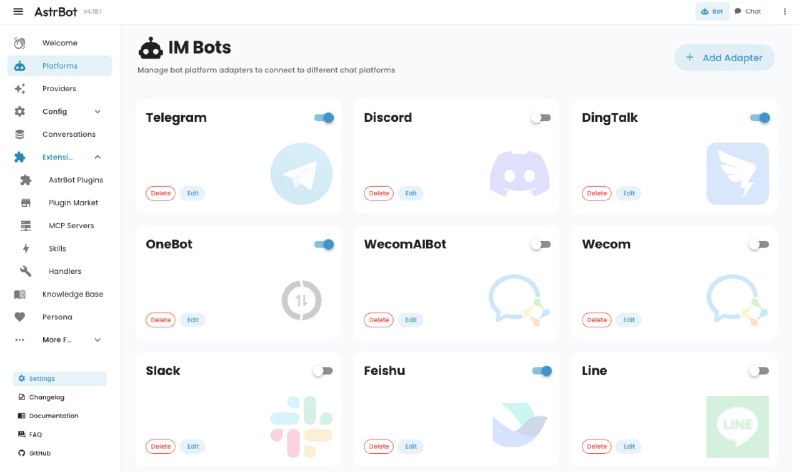Turn off the OneBot adapter switch
The width and height of the screenshot is (800, 472).
324,244
